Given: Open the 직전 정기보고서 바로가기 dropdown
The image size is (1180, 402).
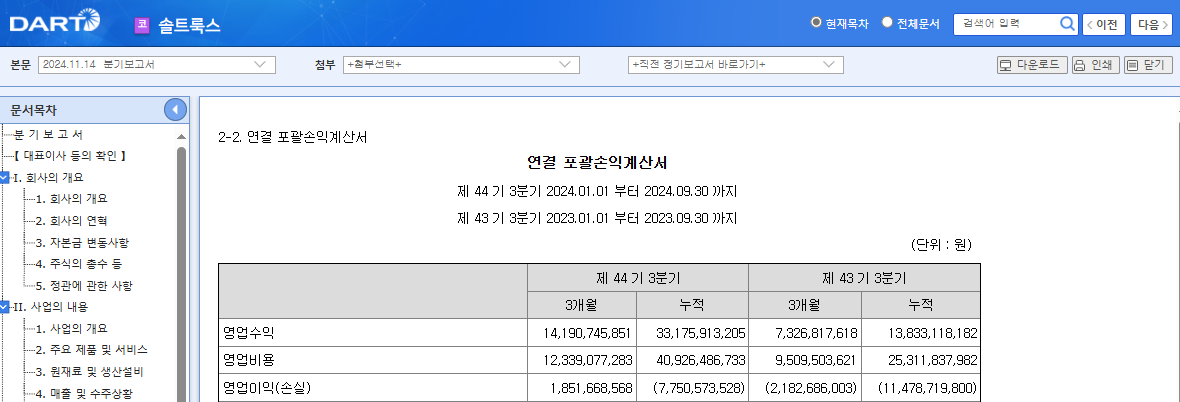Looking at the screenshot, I should pyautogui.click(x=735, y=65).
